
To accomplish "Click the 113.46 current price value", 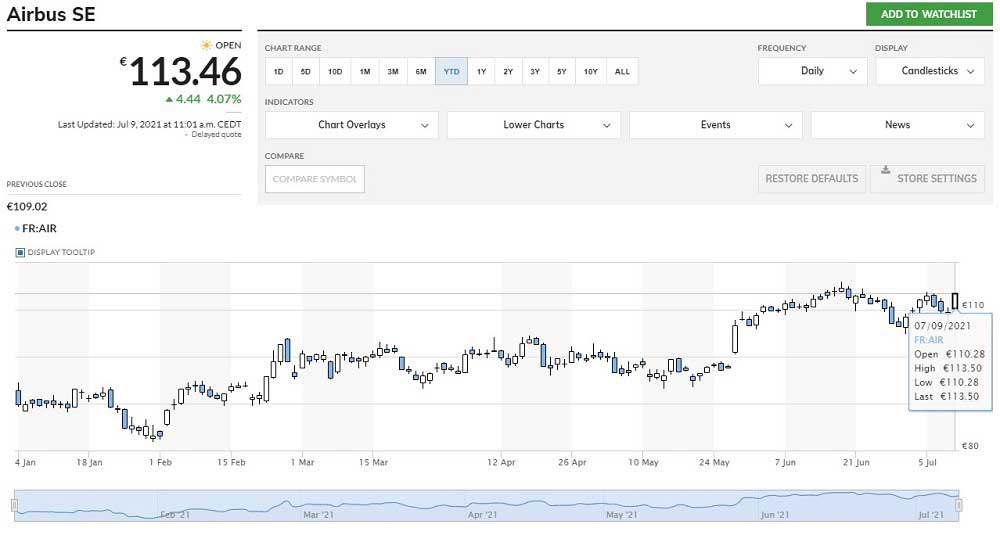I will click(x=186, y=71).
